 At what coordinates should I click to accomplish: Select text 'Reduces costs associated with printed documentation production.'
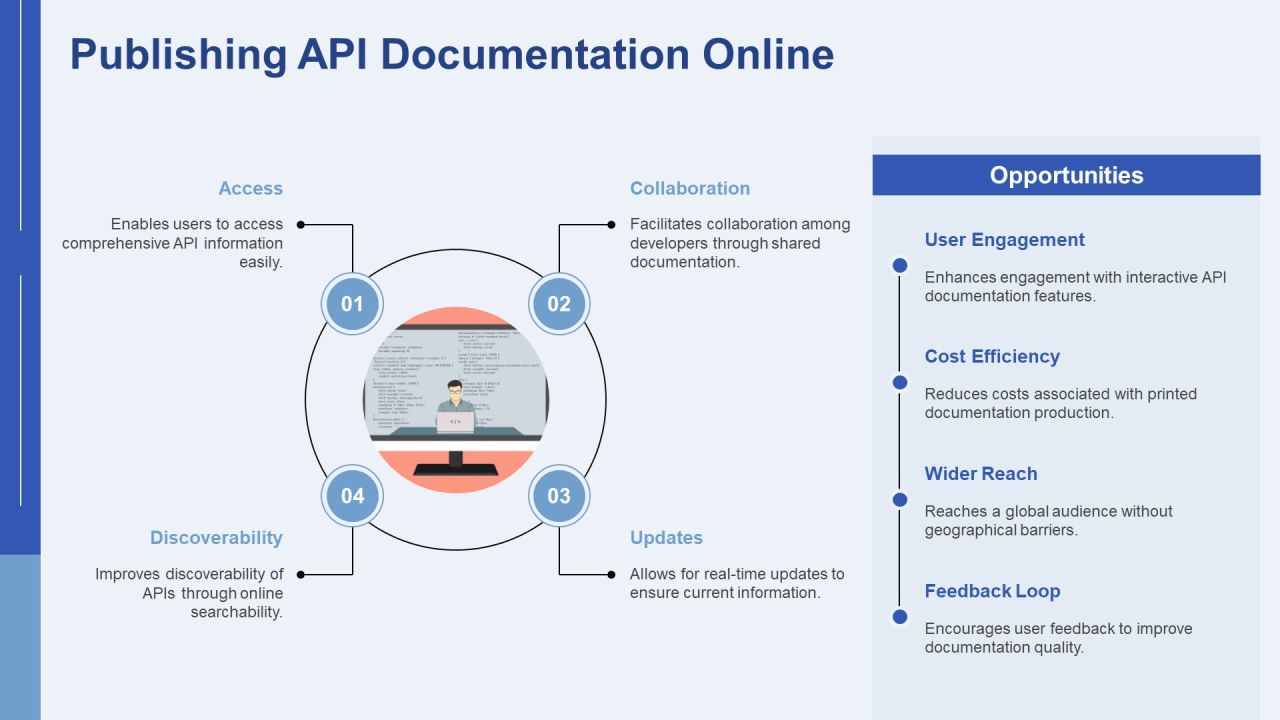pos(1061,403)
